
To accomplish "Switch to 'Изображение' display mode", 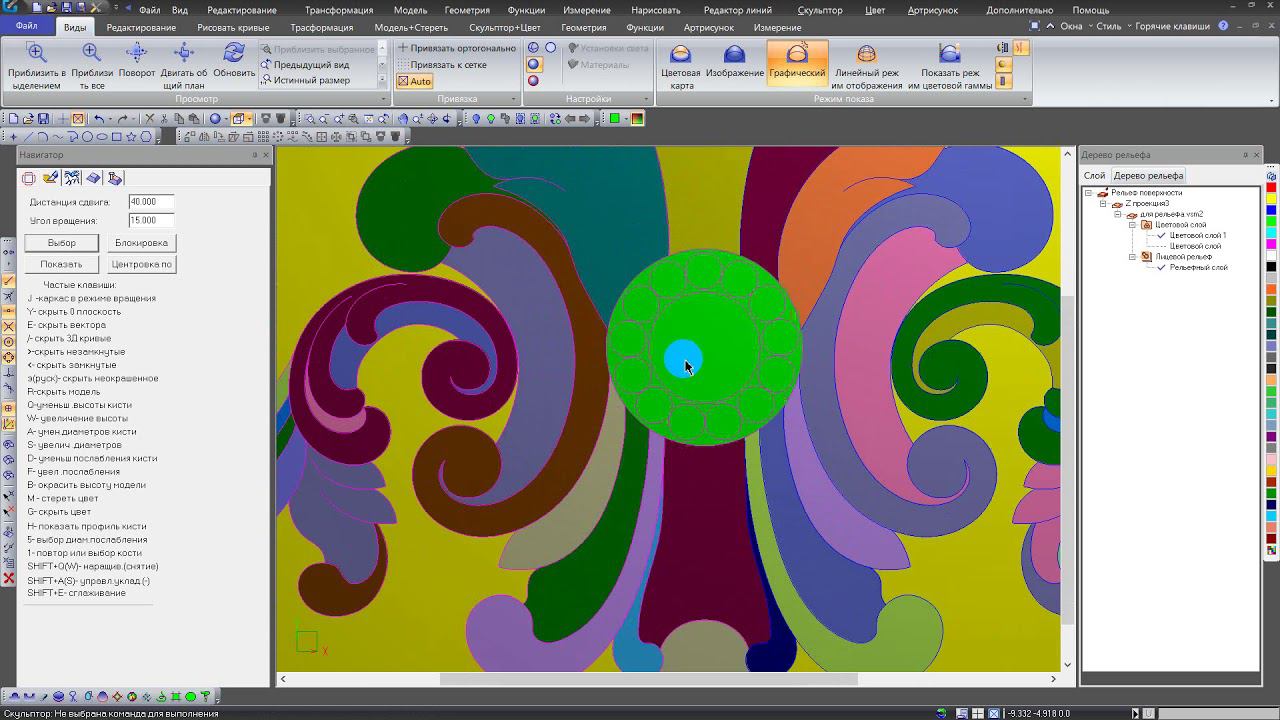I will click(734, 56).
